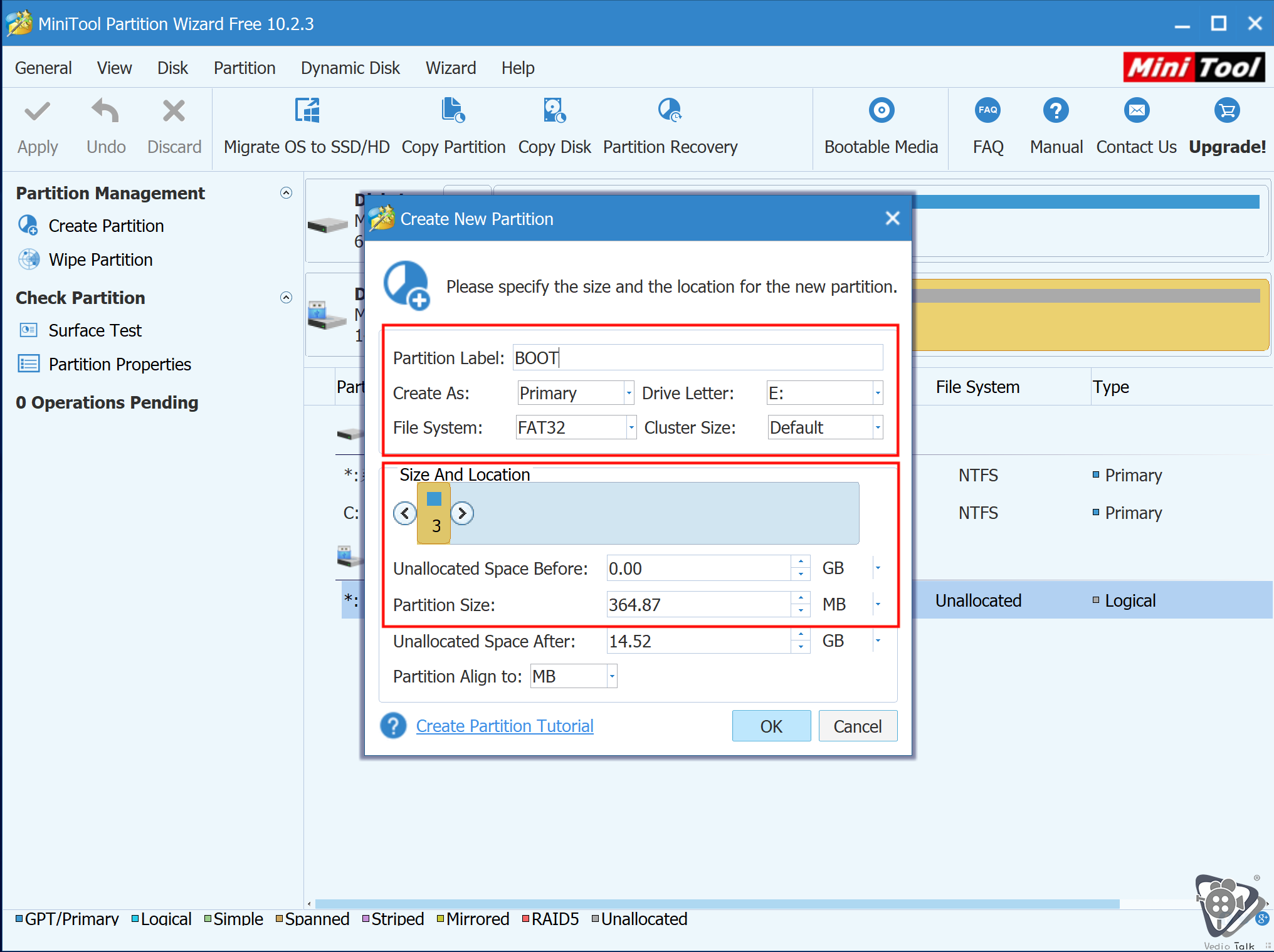
Task: Click the Partition Label input field
Action: [x=697, y=358]
